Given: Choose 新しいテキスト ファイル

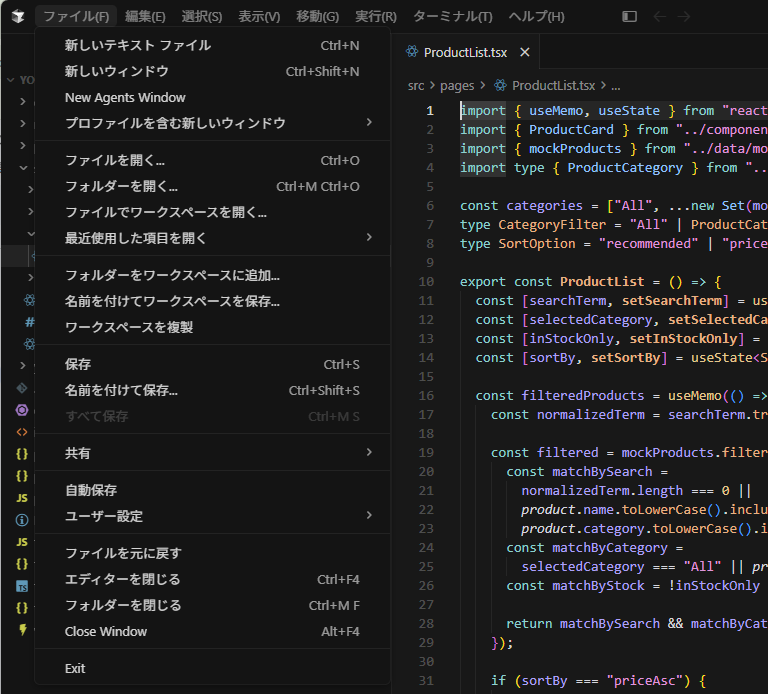Looking at the screenshot, I should 213,46.
